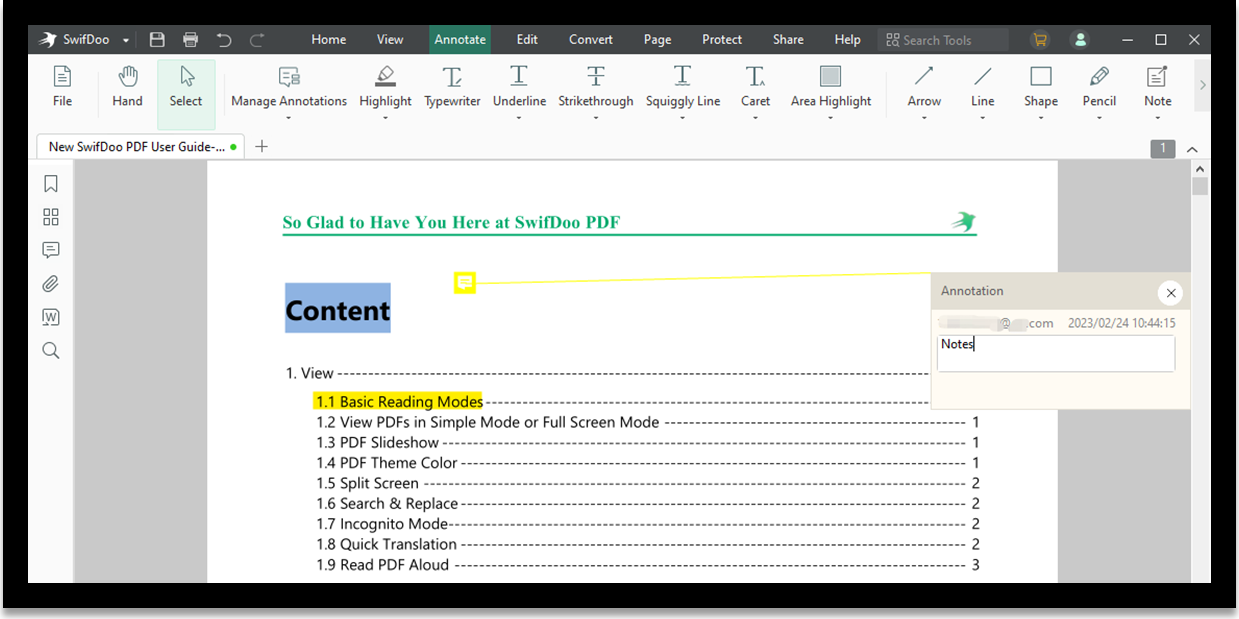Select New SwifDoo PDF User Guide tab
This screenshot has width=1239, height=619.
(142, 146)
